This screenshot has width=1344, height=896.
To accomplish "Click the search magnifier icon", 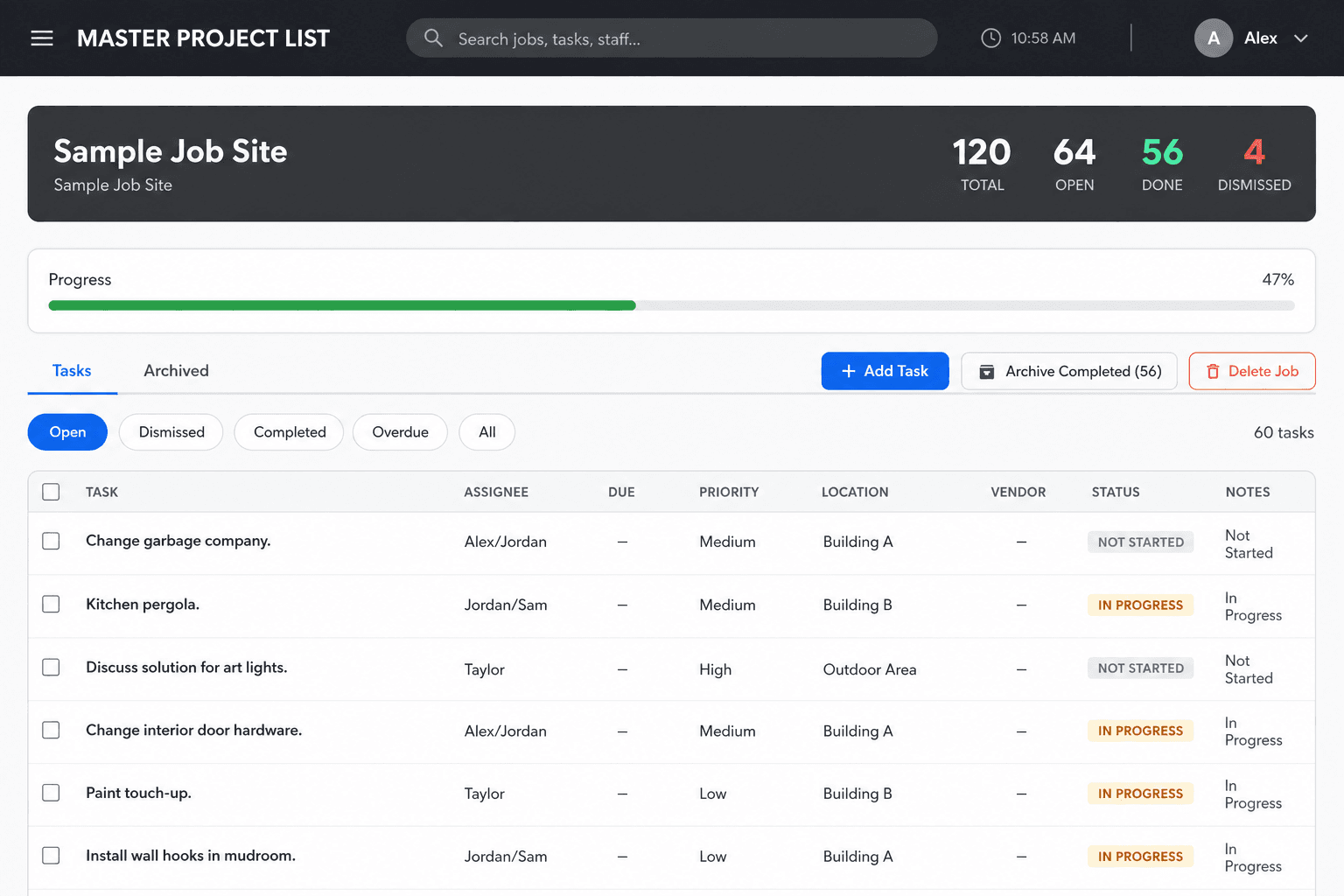I will [433, 38].
